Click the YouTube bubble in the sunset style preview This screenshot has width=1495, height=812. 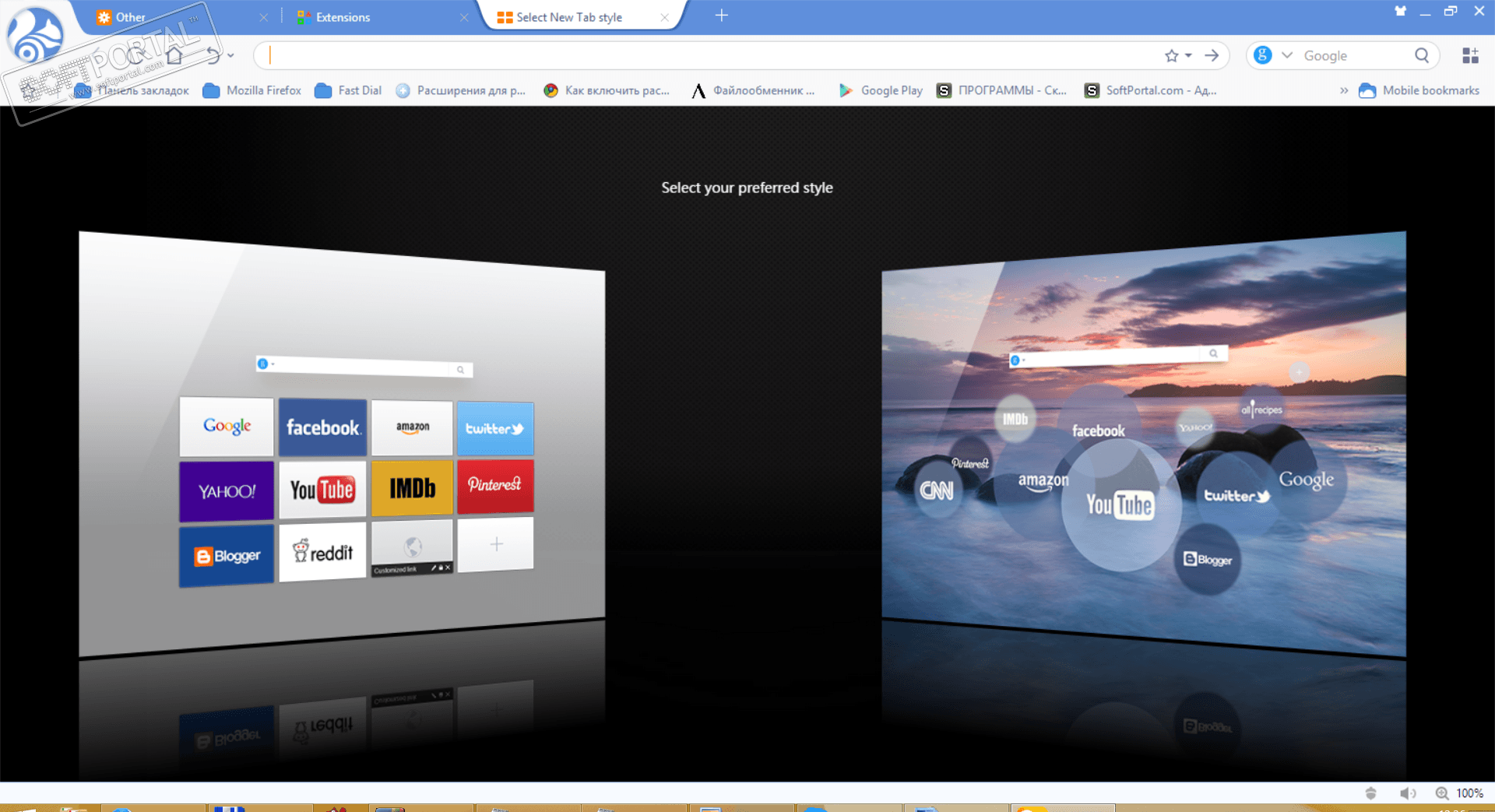tap(1120, 504)
